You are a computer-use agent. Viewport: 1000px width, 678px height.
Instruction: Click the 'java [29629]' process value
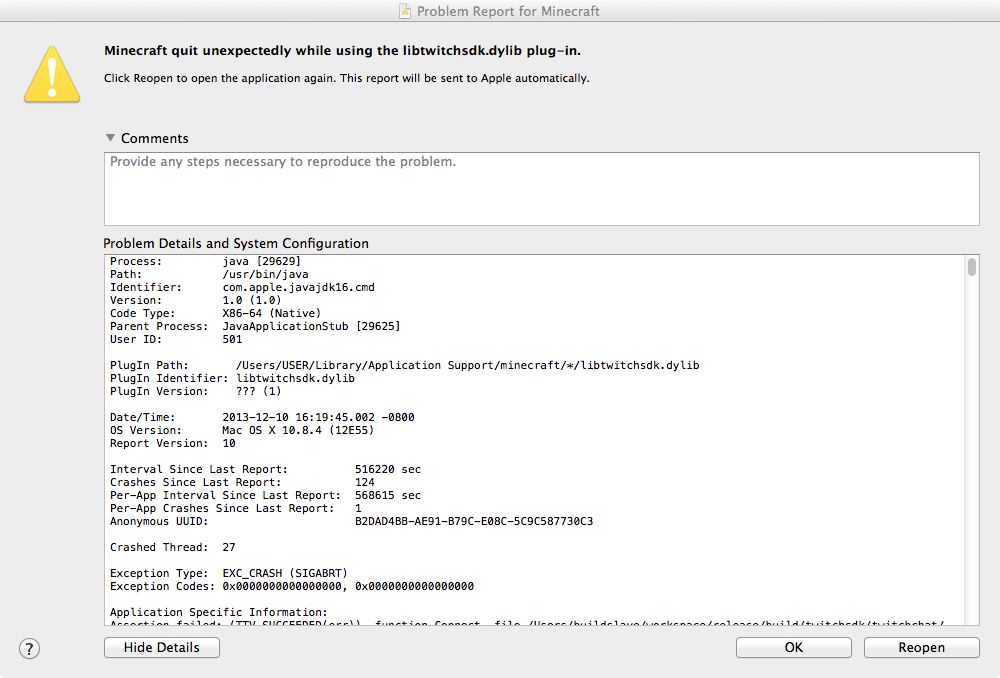(x=261, y=262)
